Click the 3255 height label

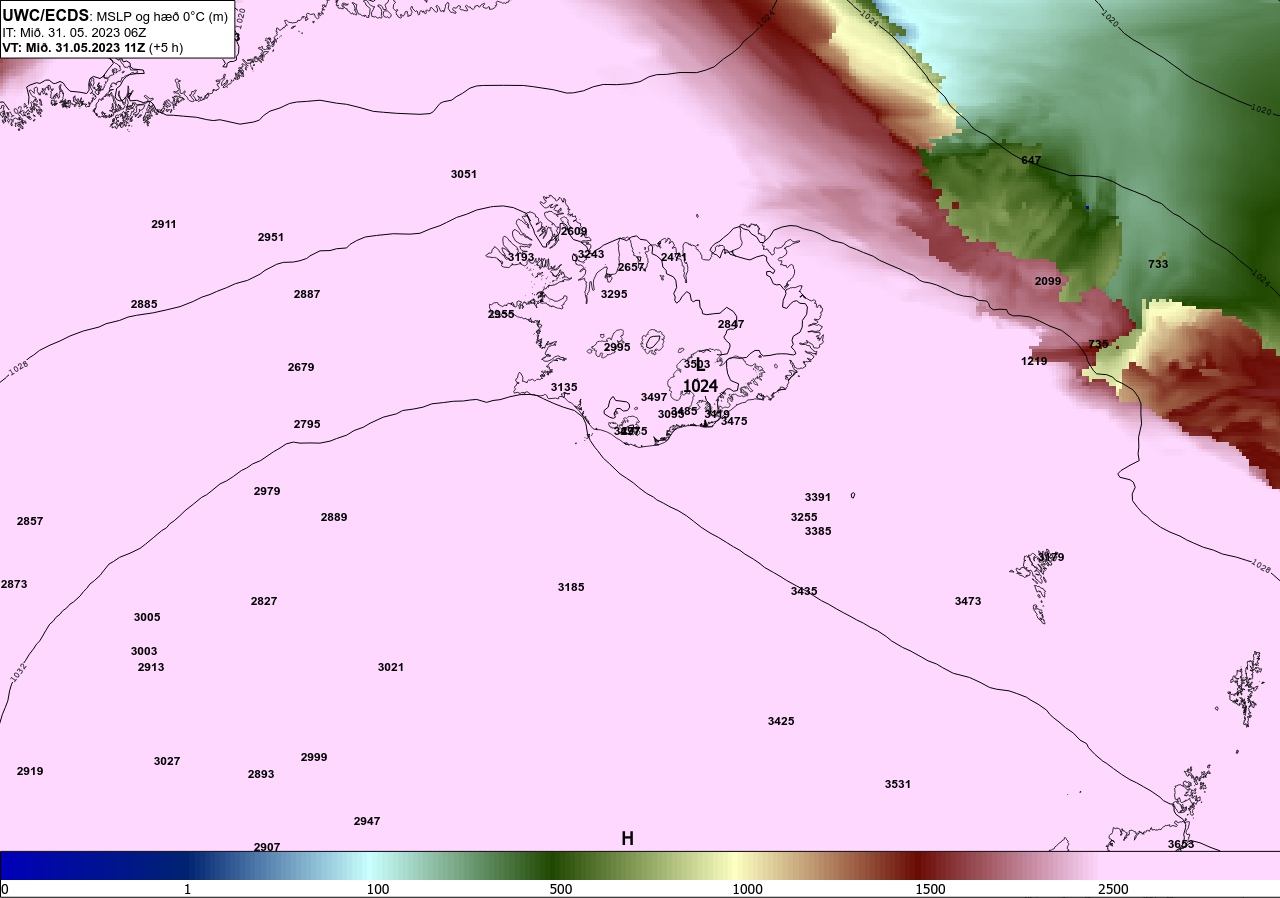click(x=804, y=517)
